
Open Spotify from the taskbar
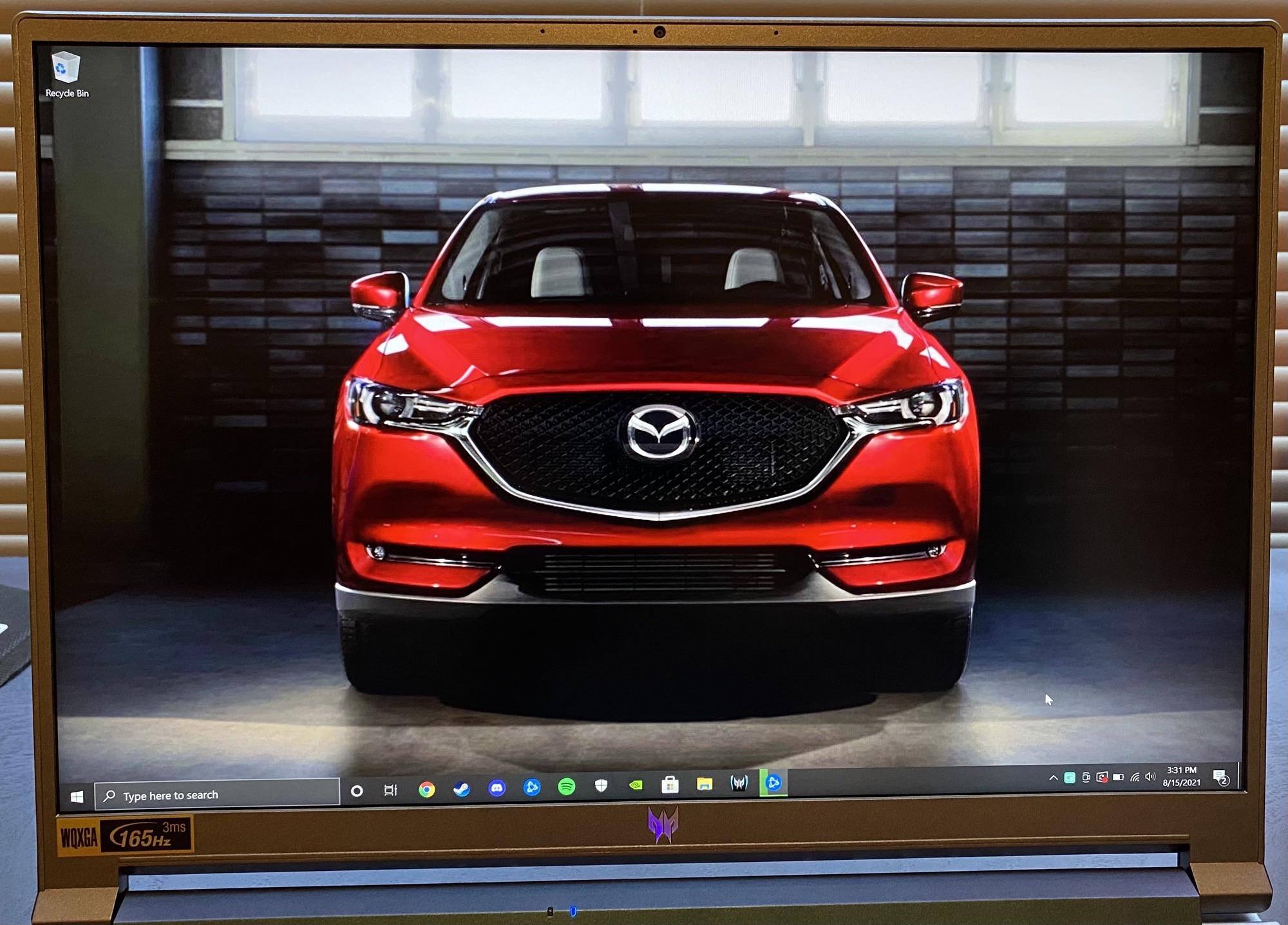pos(566,786)
